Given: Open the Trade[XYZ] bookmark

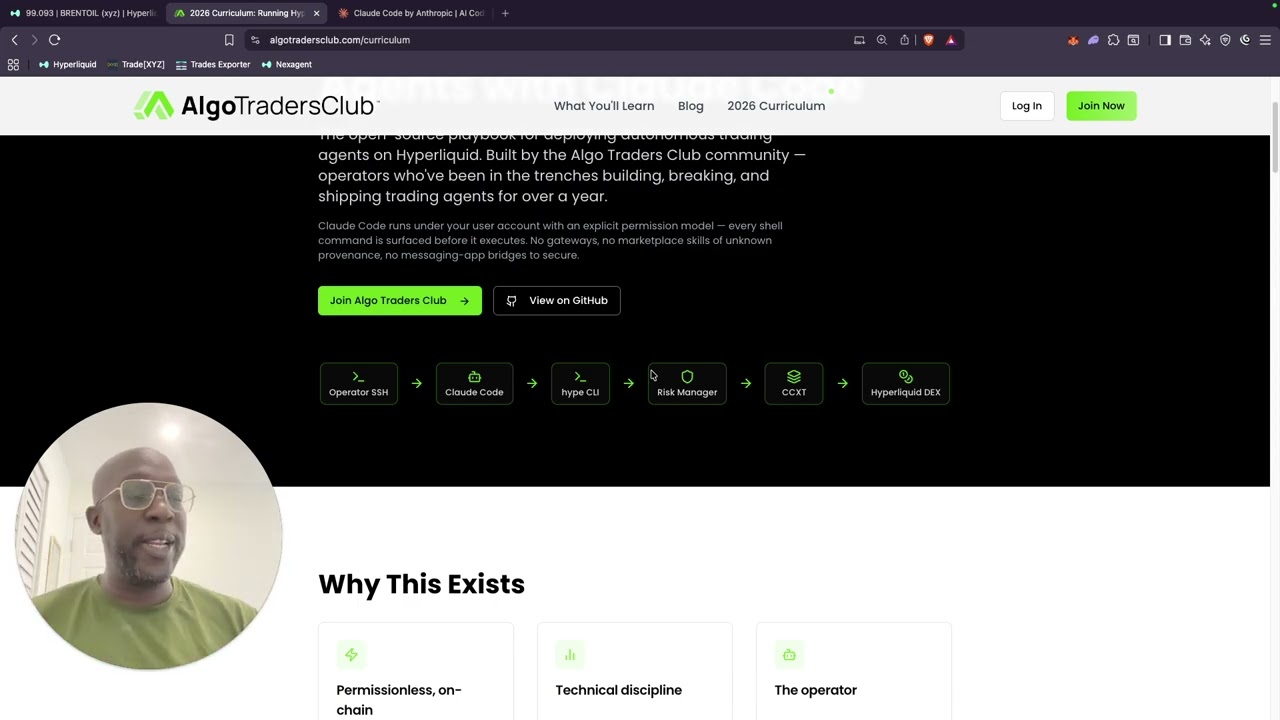Looking at the screenshot, I should 136,64.
